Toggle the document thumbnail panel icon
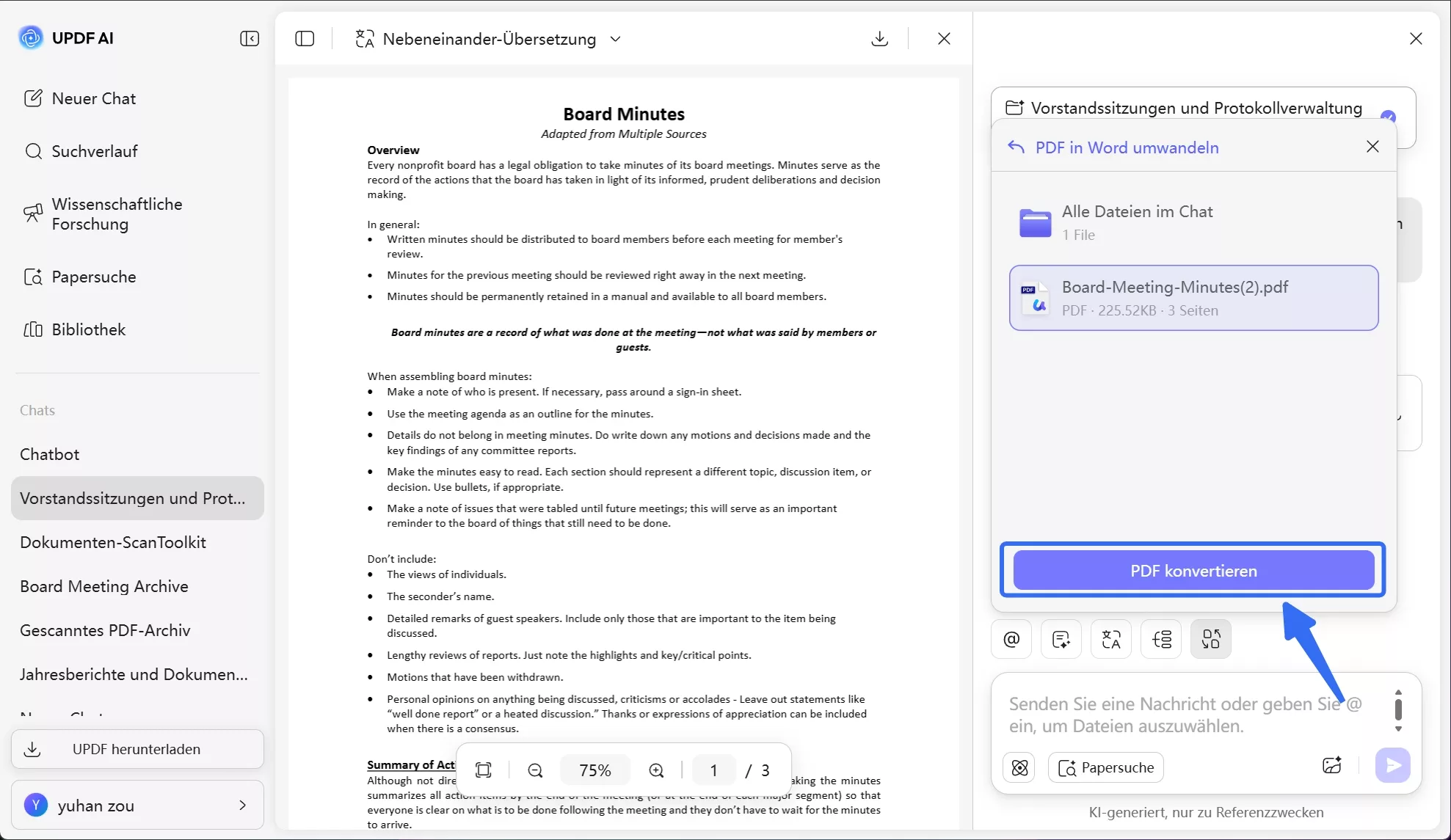The width and height of the screenshot is (1451, 840). click(305, 39)
